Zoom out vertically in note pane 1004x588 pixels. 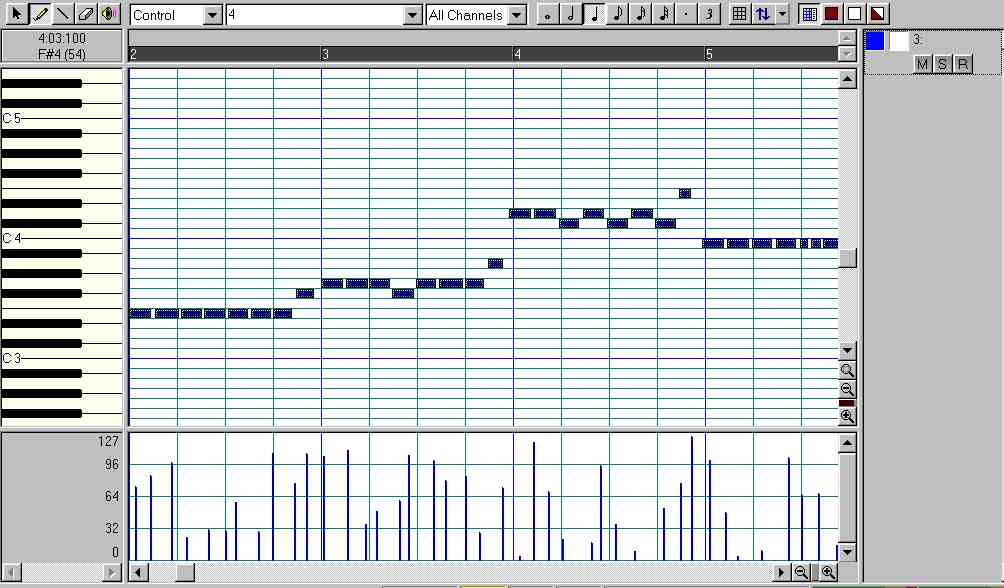[847, 389]
